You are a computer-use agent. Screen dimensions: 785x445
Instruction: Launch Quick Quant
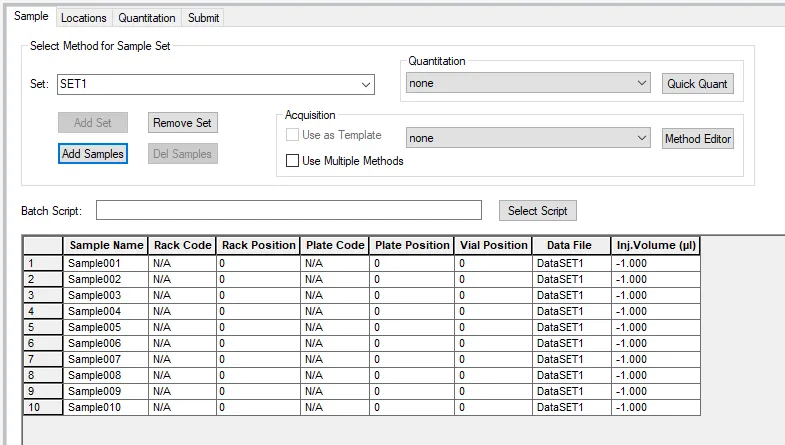click(697, 84)
